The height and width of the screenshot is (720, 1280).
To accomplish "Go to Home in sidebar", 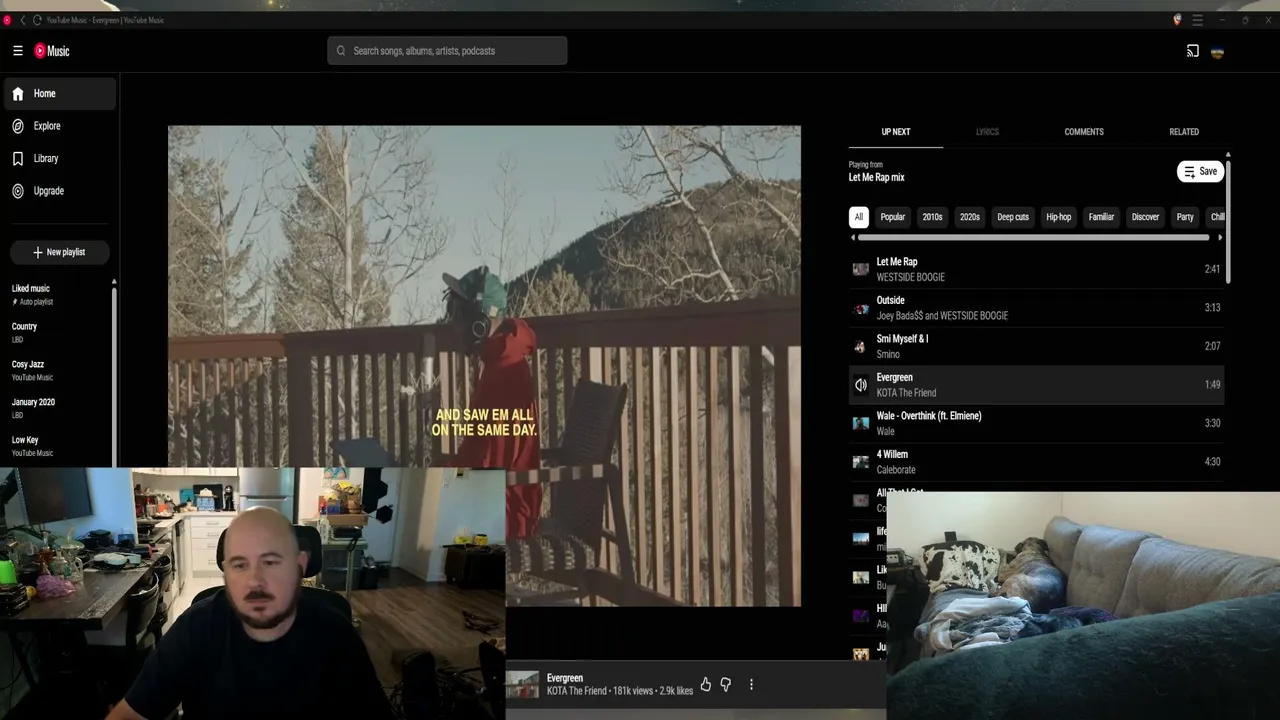I will tap(60, 94).
